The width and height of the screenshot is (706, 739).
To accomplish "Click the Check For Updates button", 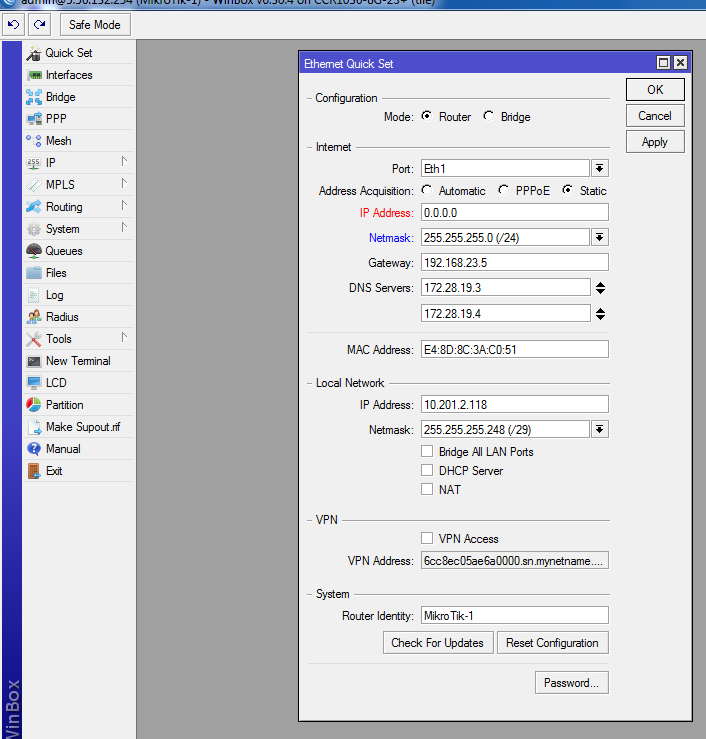I will tap(437, 643).
